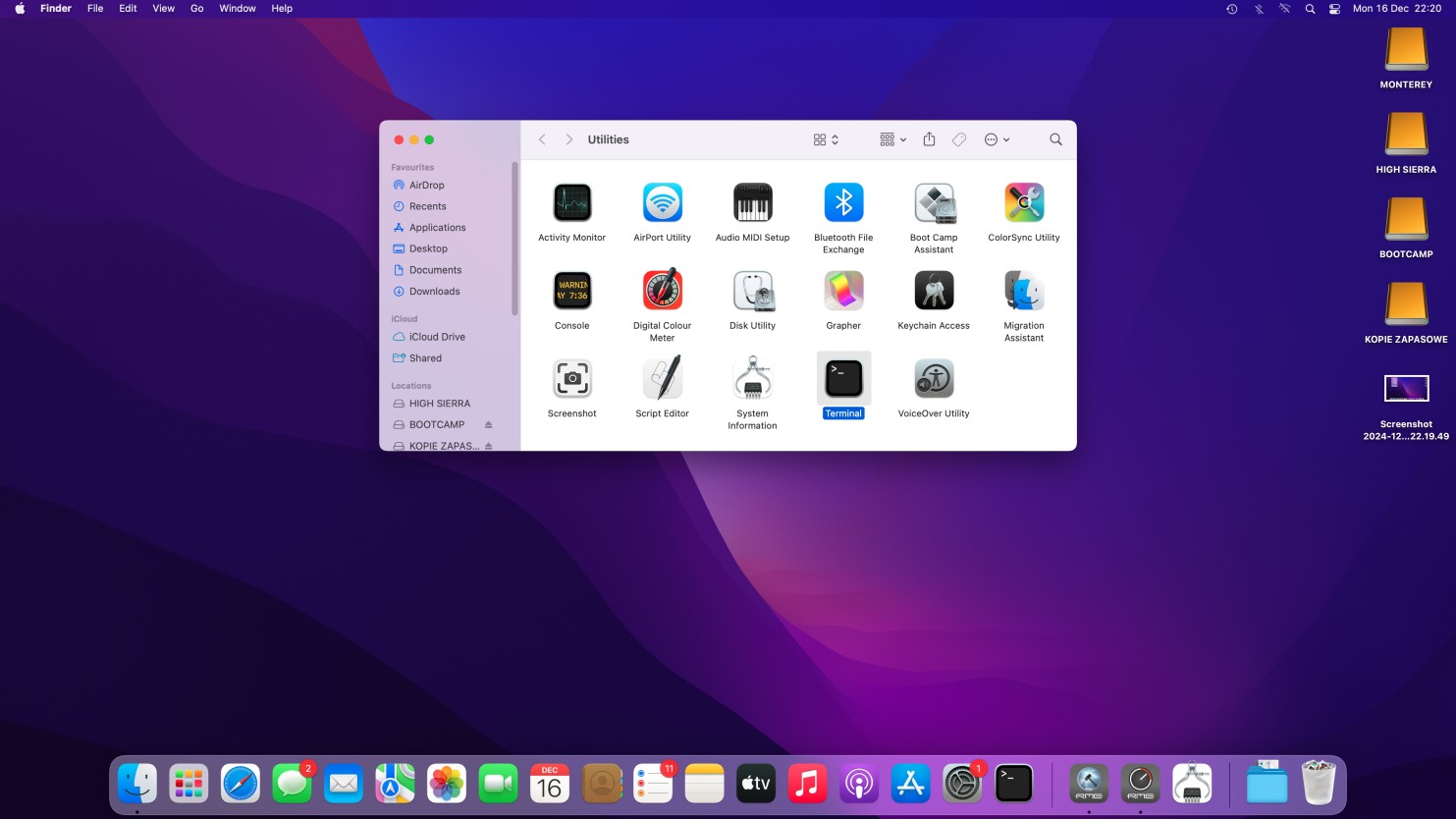Select the MONTEREY drive on the desktop

tap(1406, 49)
